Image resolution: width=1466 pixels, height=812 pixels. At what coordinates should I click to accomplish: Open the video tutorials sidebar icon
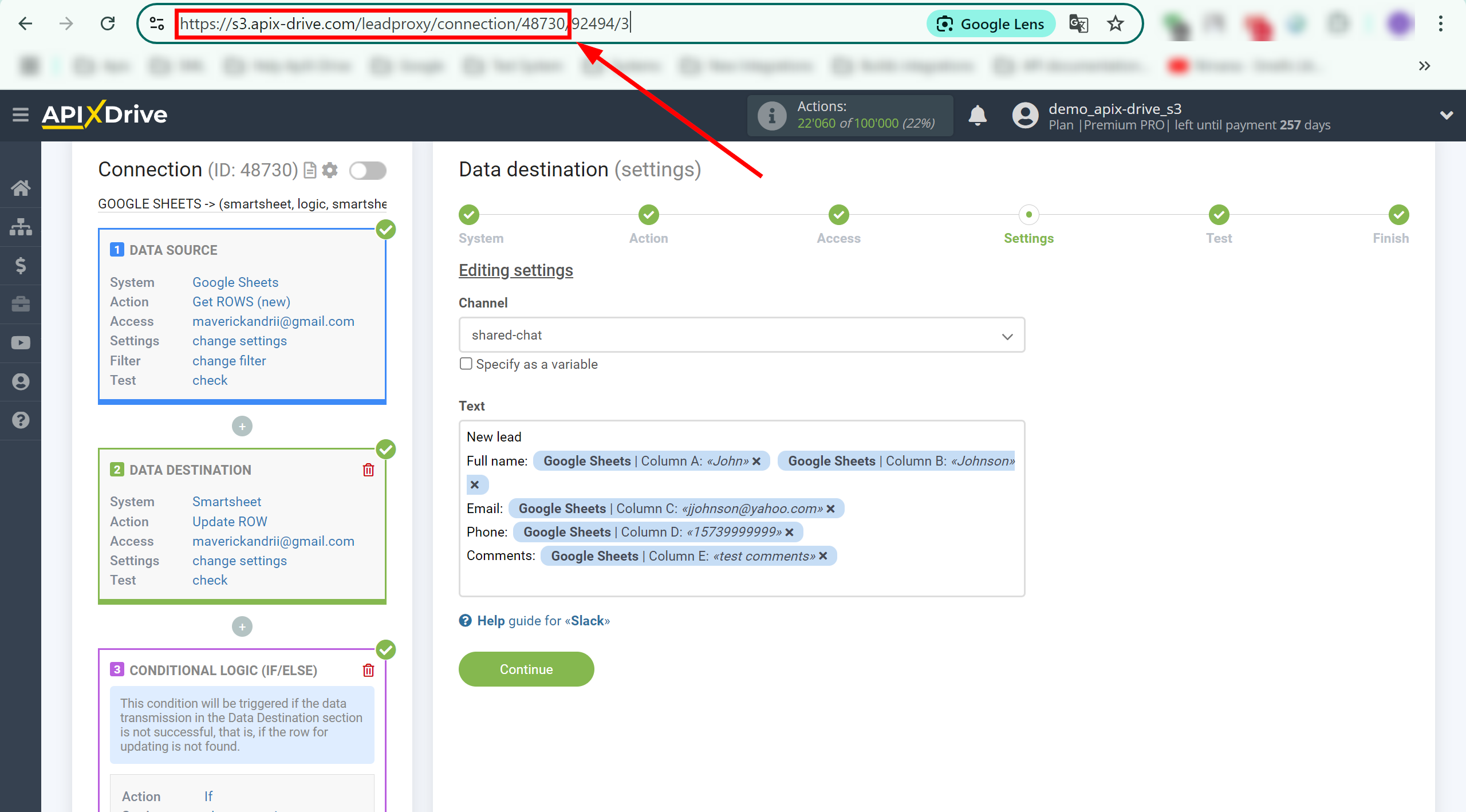21,342
